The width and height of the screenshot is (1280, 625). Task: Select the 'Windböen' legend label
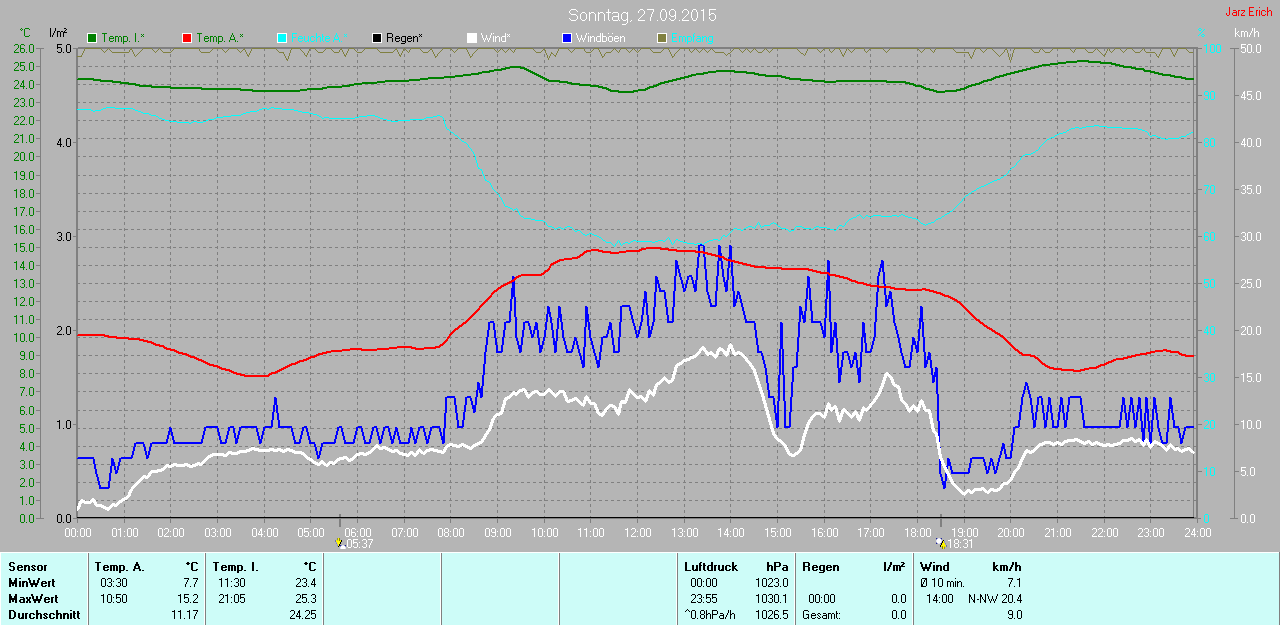[600, 38]
